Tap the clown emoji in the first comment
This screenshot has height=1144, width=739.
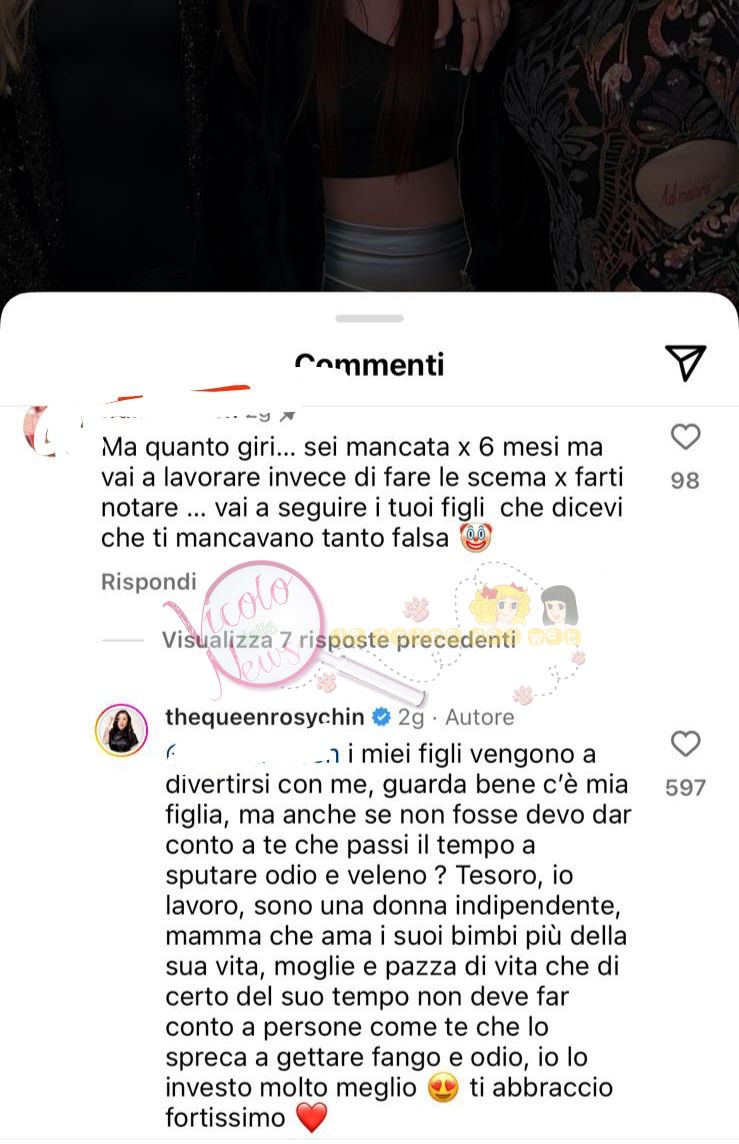[475, 538]
